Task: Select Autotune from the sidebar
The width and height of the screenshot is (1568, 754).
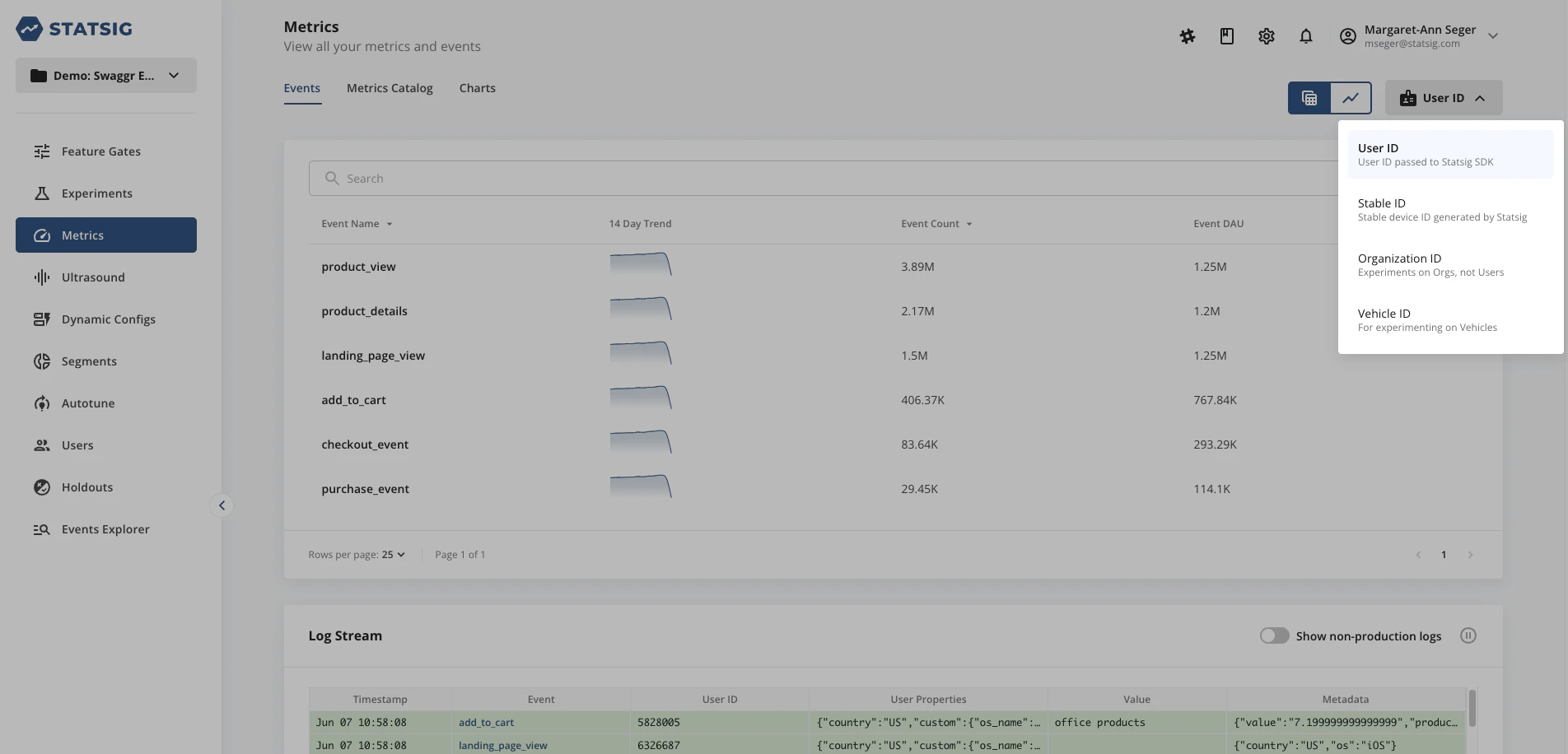Action: (88, 403)
